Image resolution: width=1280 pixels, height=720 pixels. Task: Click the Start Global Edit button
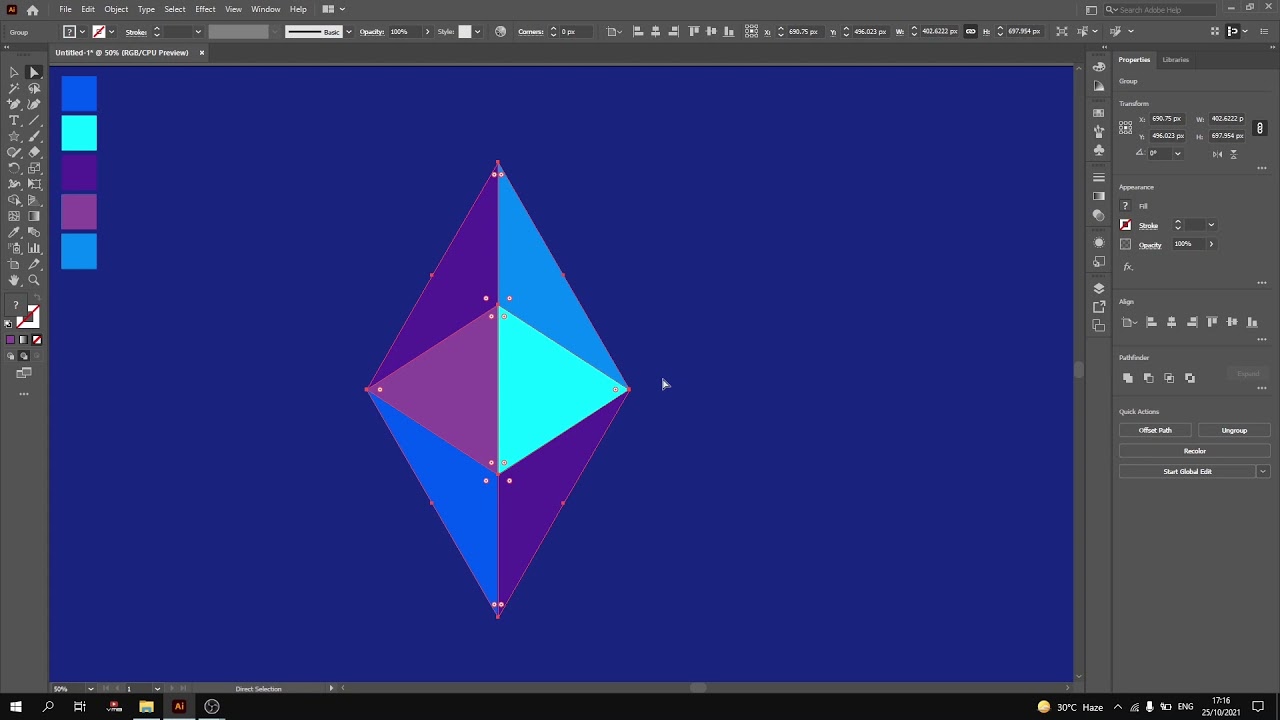coord(1188,471)
